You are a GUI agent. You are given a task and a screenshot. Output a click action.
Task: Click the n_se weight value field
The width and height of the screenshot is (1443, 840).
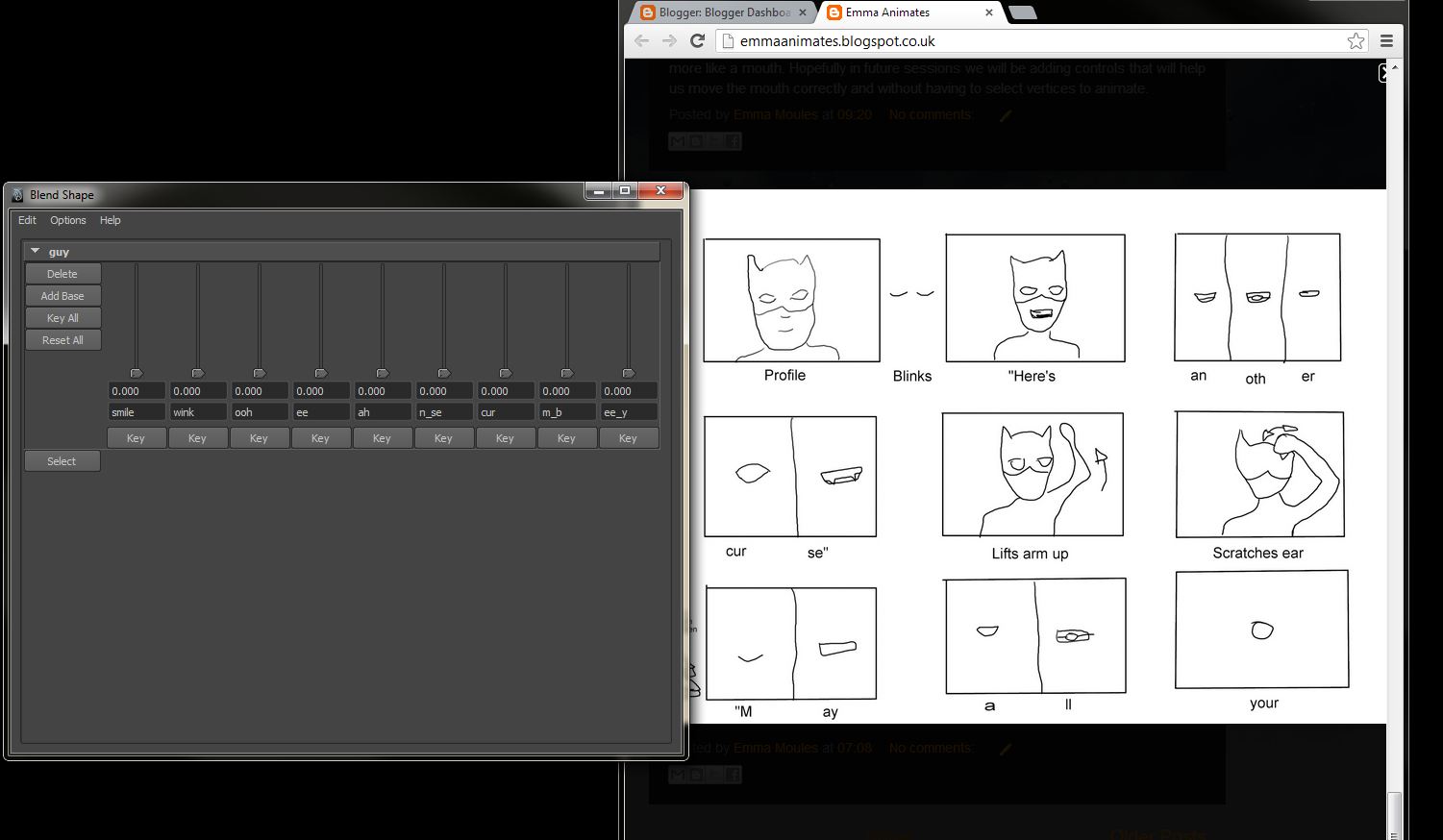[x=444, y=391]
